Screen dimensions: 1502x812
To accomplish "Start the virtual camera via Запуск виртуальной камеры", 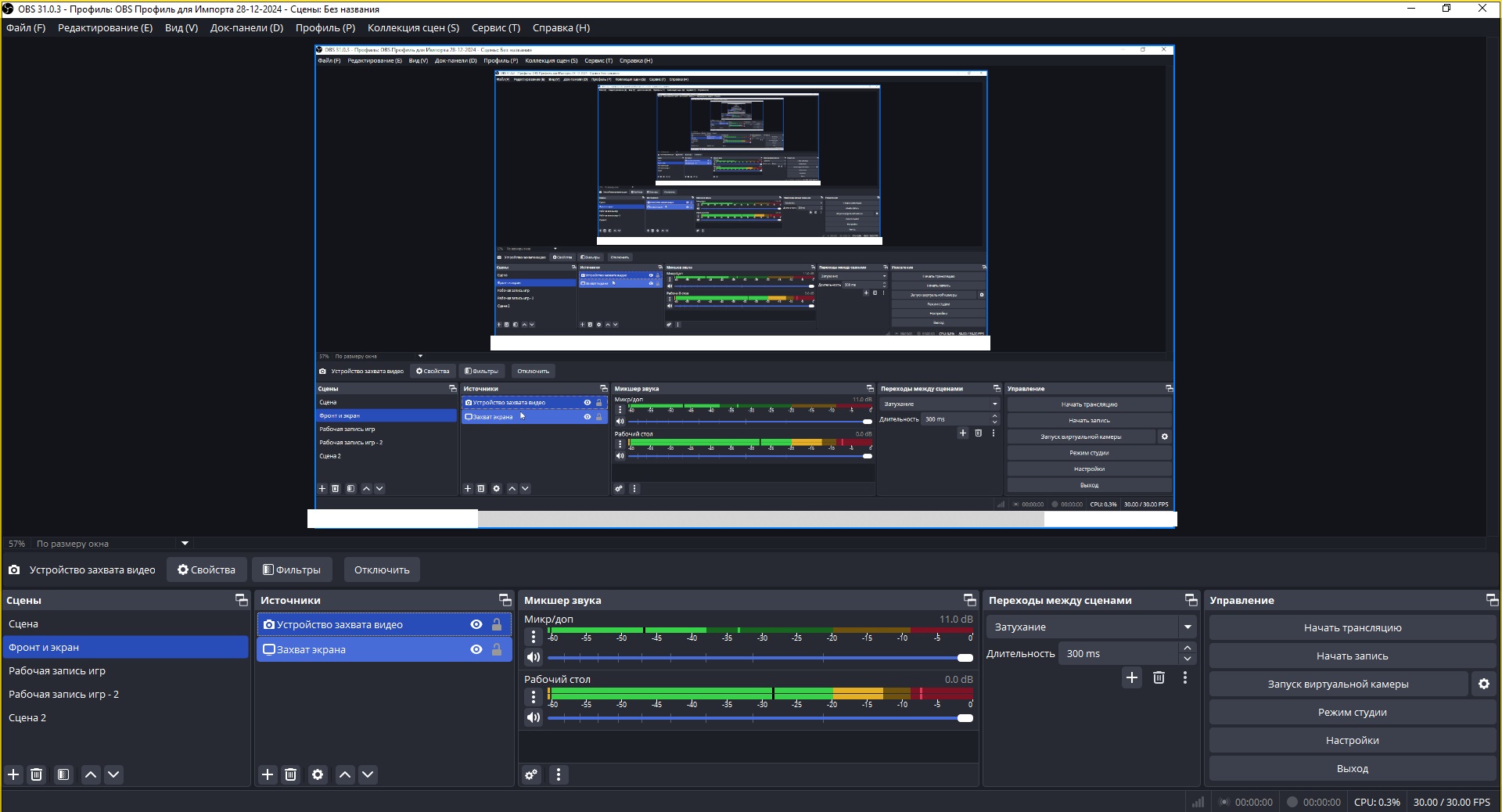I will click(1339, 684).
